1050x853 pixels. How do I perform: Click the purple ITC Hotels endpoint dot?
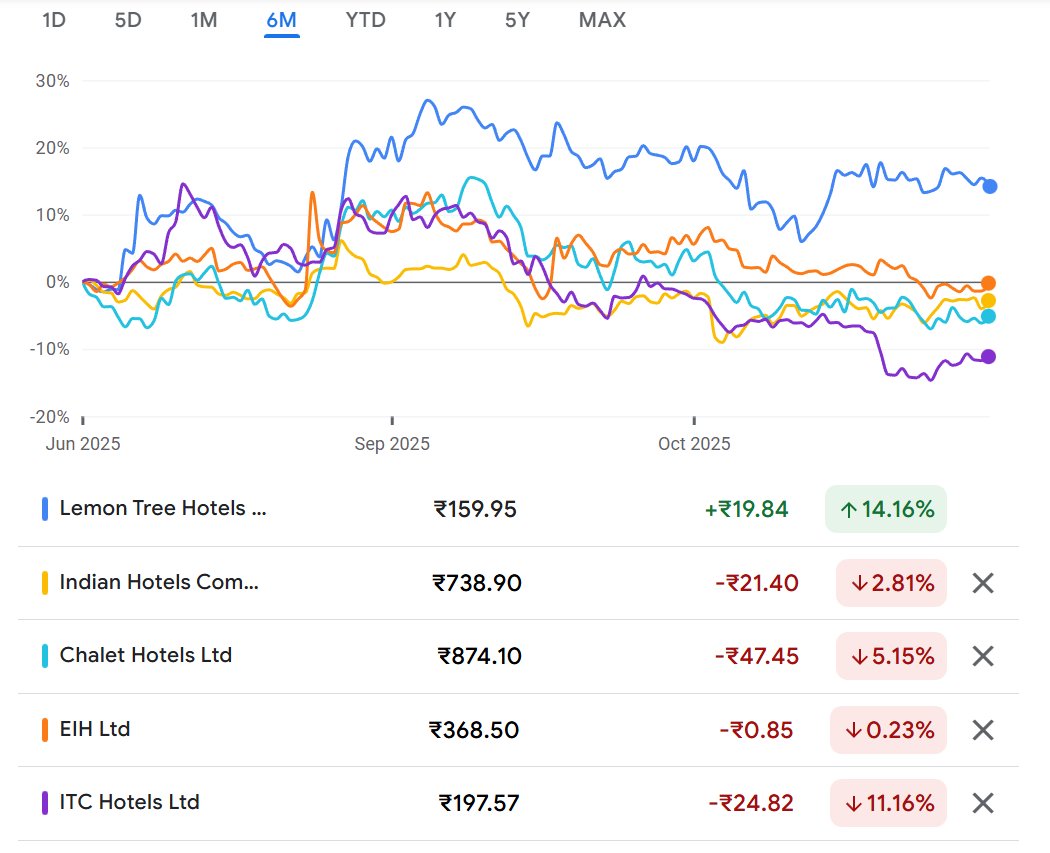989,354
